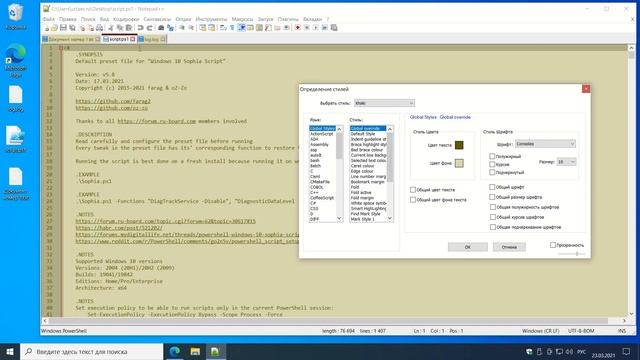
Task: Click the Start Recording macro icon
Action: pos(298,28)
